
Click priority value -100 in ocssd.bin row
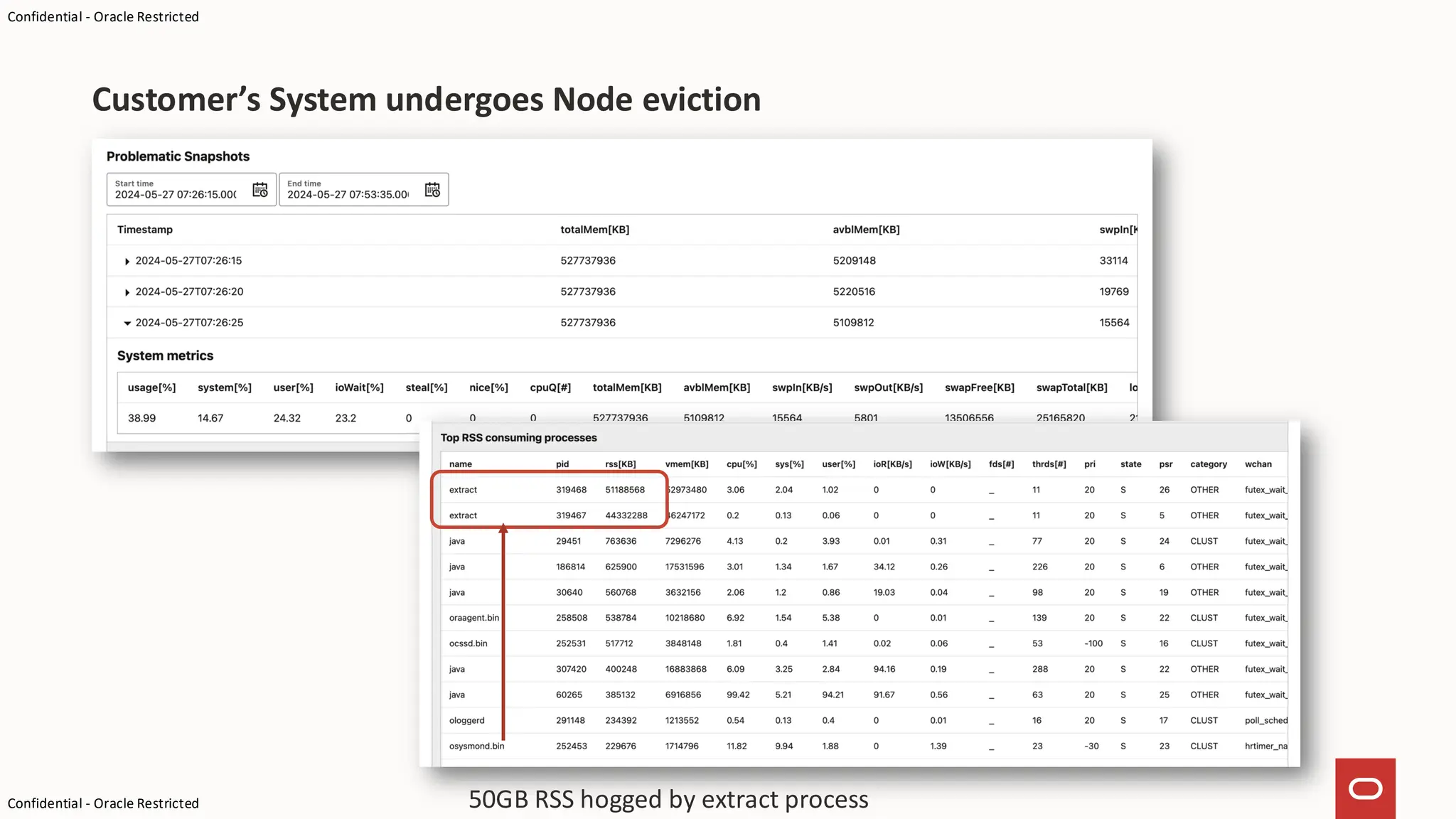coord(1093,643)
